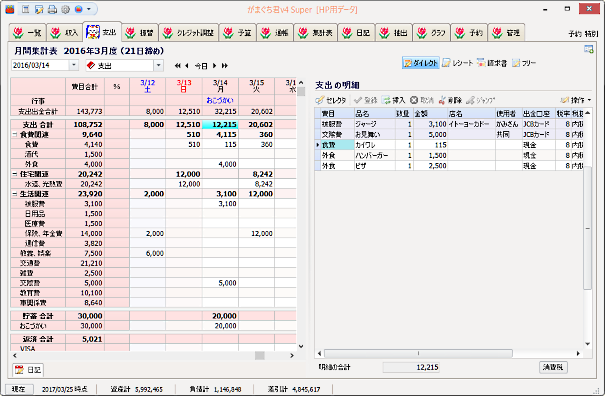This screenshot has width=605, height=396.
Task: Click the detail grid horizontal scrollbar thumb
Action: tap(418, 353)
